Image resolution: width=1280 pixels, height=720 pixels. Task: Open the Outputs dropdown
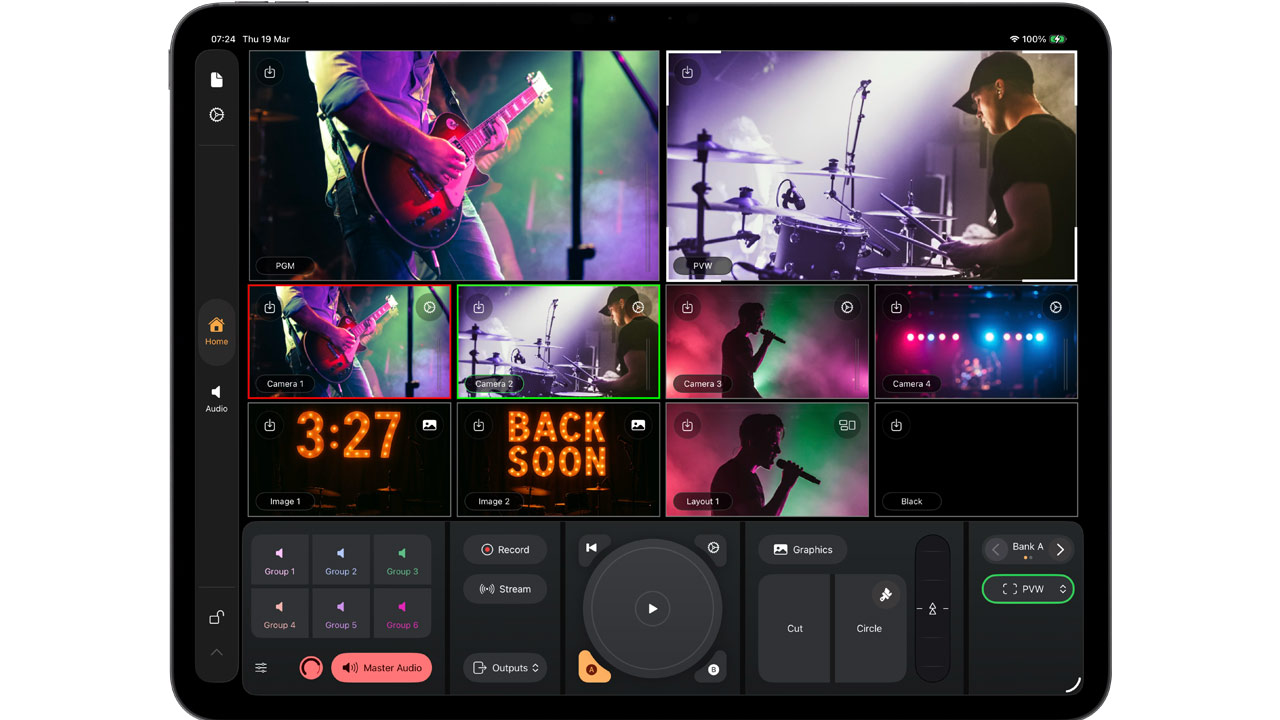[x=505, y=668]
